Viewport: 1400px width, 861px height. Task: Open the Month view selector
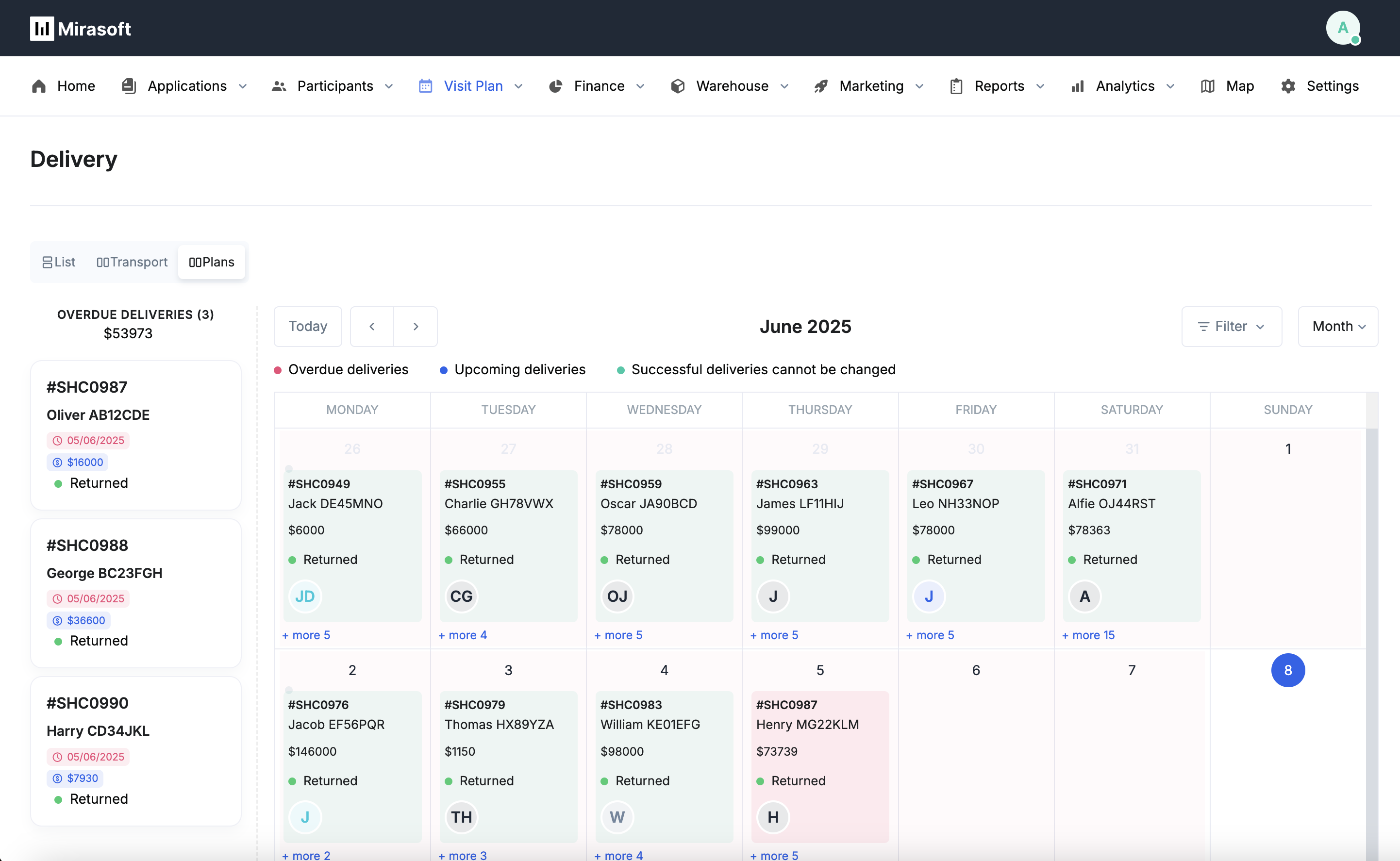1337,326
